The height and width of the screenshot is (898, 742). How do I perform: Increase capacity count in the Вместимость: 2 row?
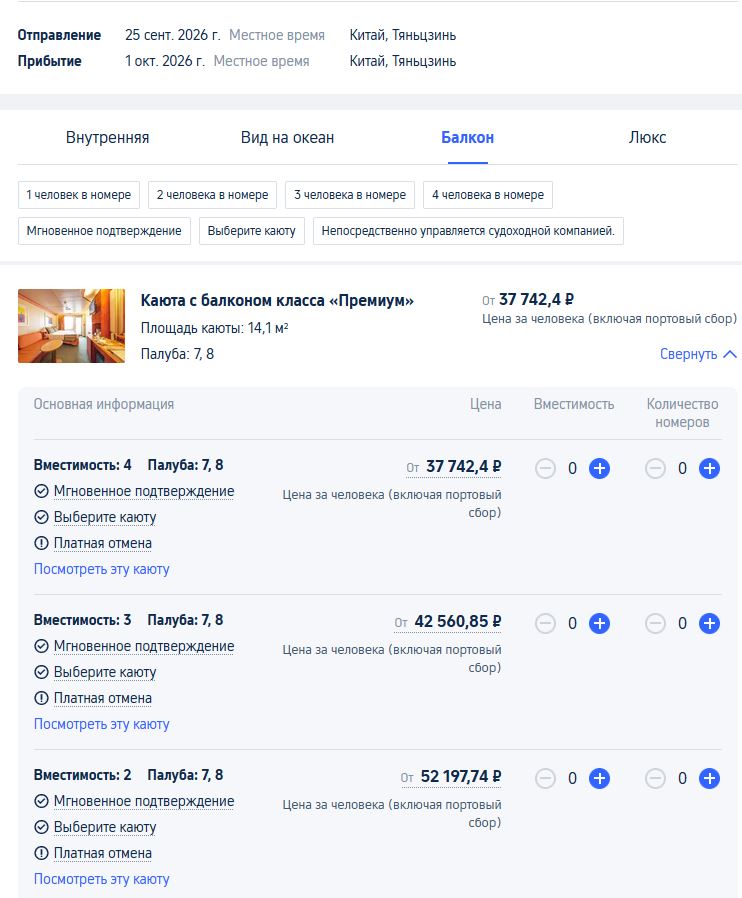(x=599, y=778)
